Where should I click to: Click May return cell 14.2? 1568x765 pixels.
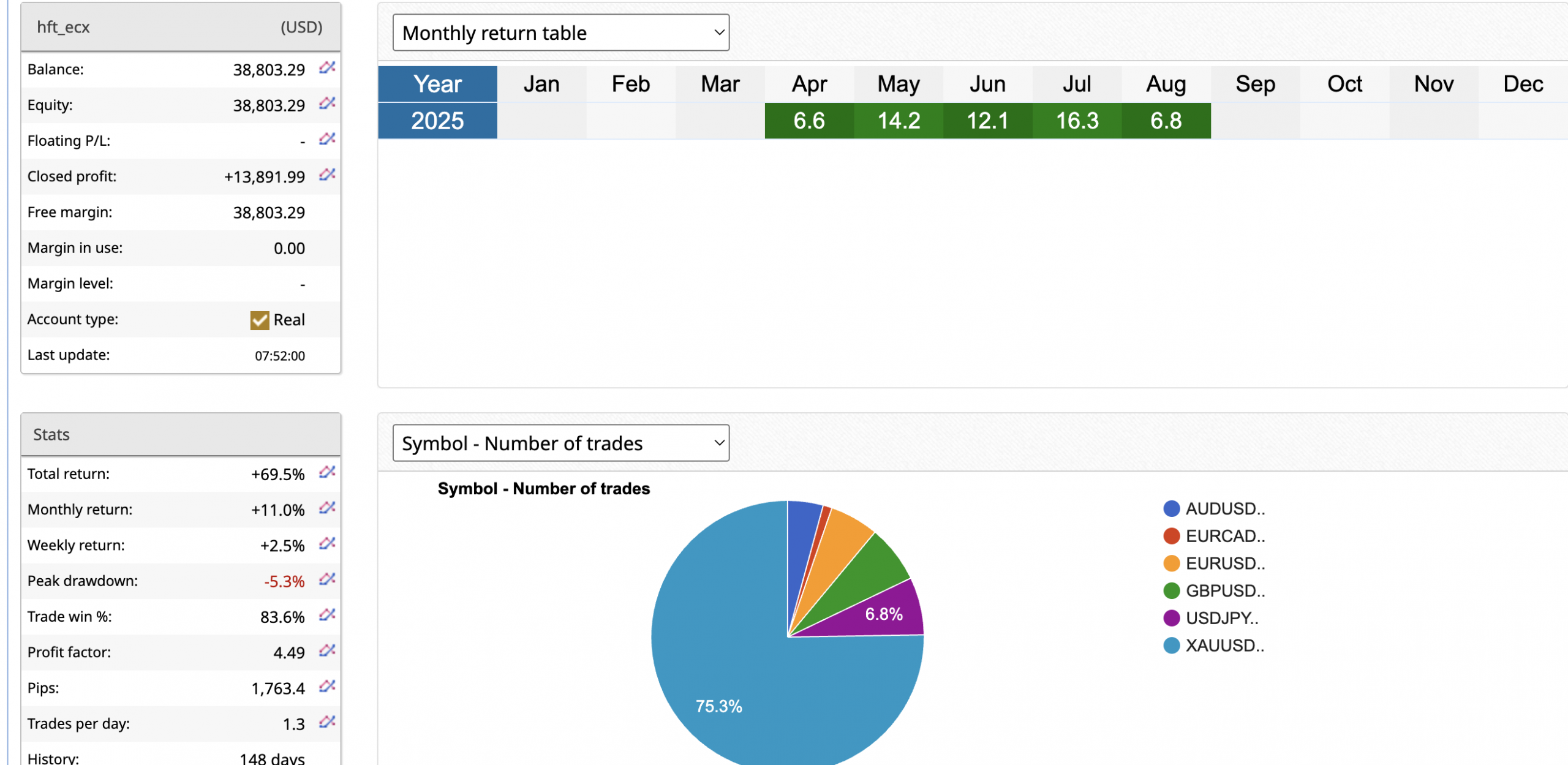tap(899, 121)
